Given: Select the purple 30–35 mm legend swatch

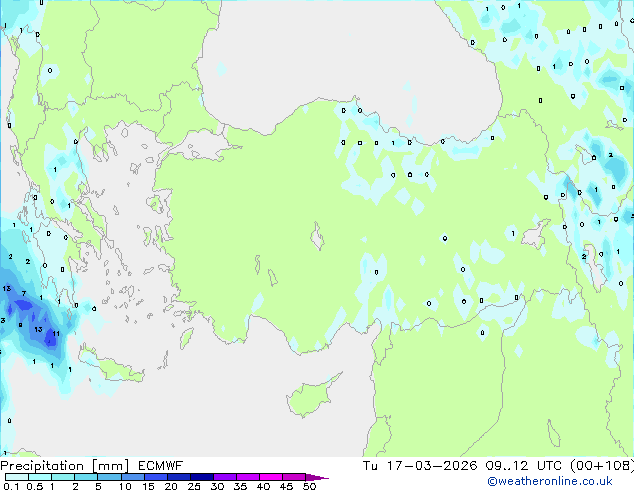Looking at the screenshot, I should 228,477.
